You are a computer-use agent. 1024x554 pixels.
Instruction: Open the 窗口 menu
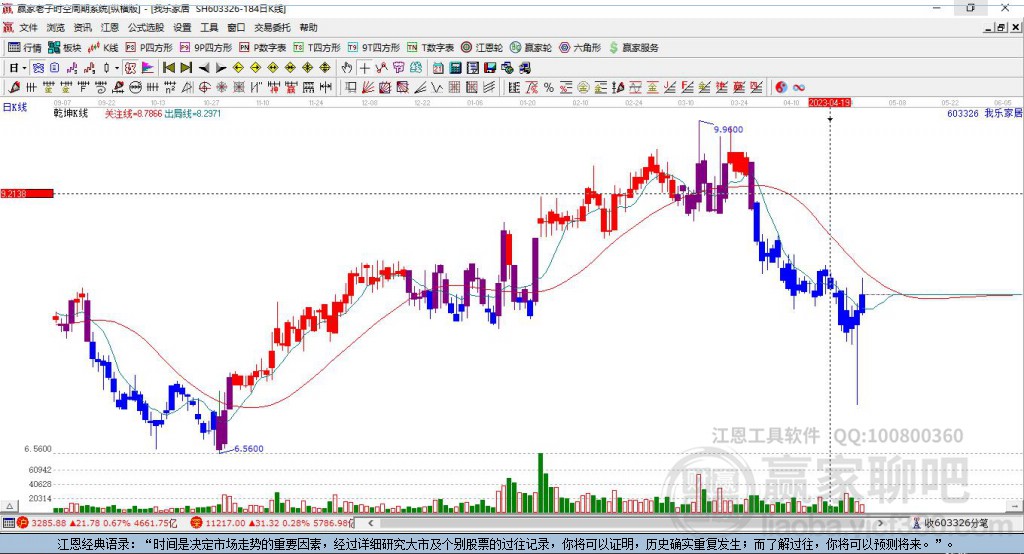point(236,27)
